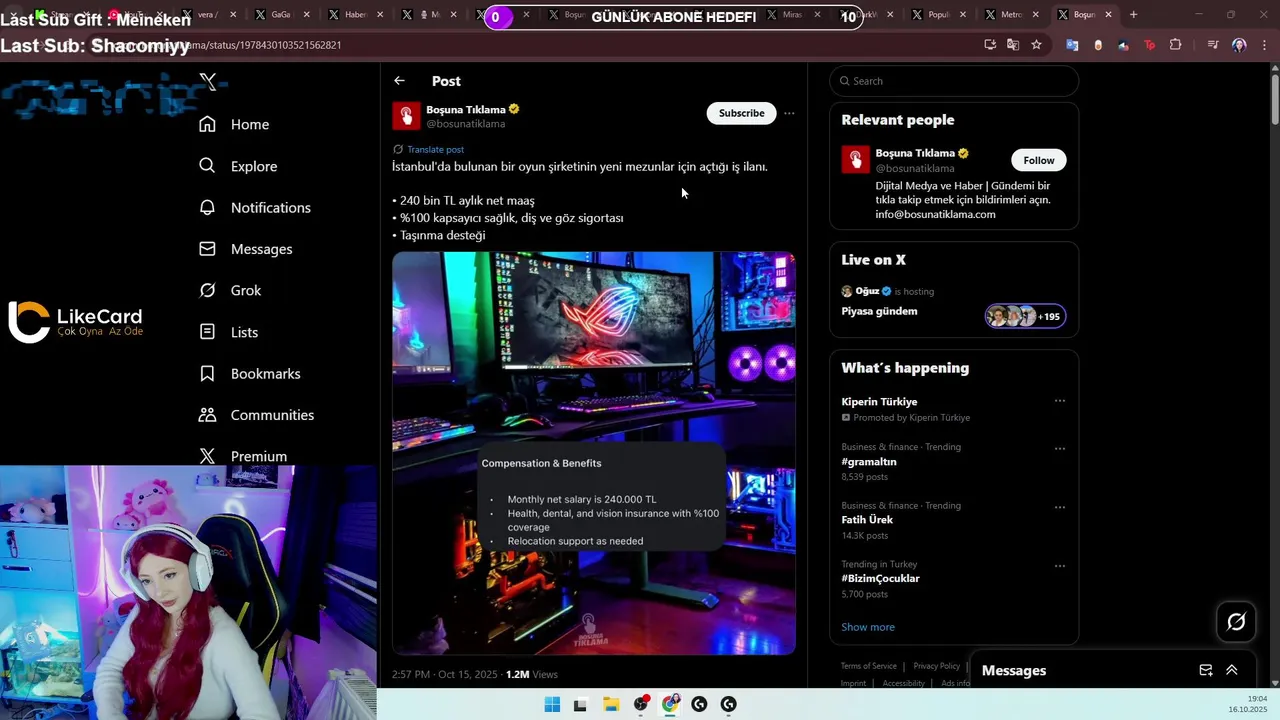Open the post's more options menu

tap(789, 113)
